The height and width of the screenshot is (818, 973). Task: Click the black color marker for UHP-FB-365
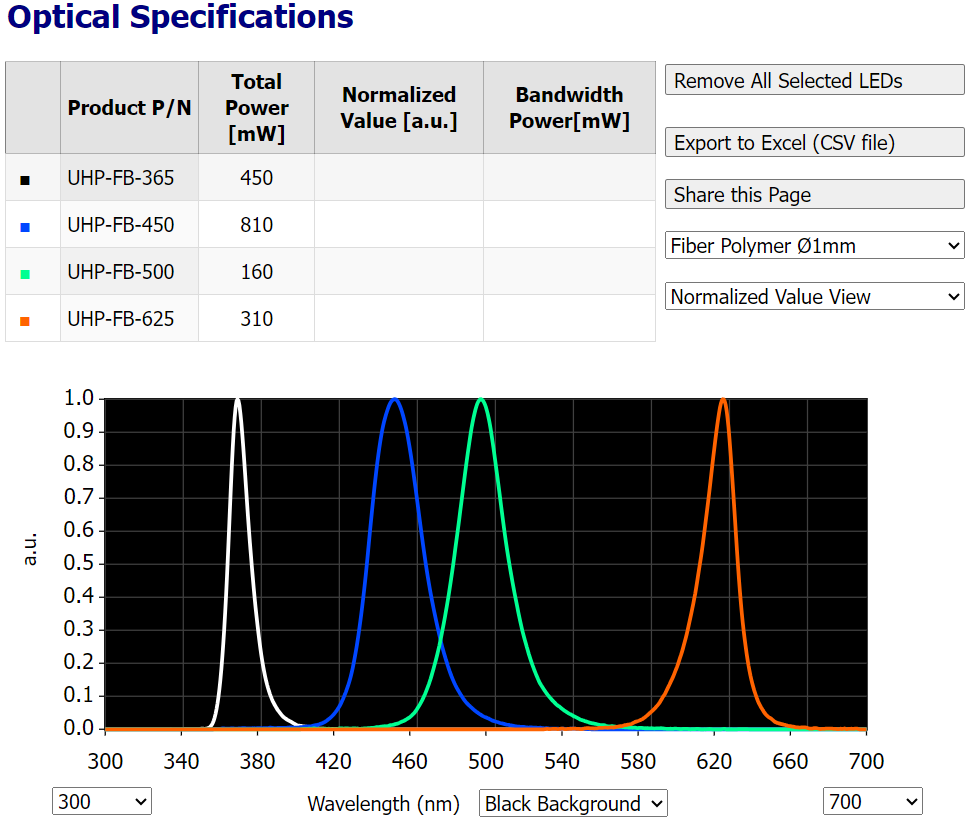pos(26,180)
